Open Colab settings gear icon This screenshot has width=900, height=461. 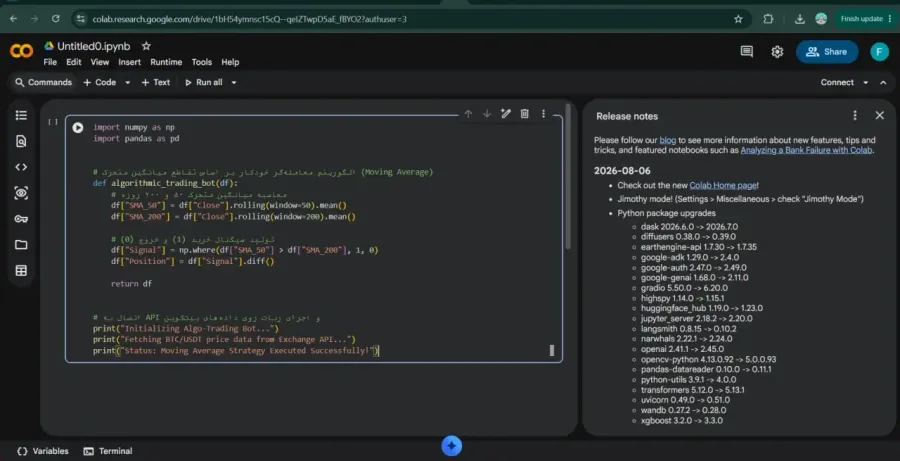click(x=777, y=52)
